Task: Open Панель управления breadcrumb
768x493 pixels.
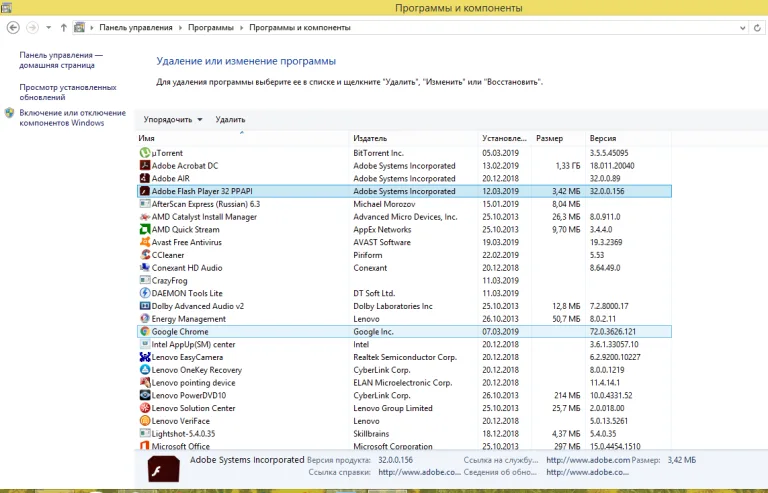Action: click(136, 28)
